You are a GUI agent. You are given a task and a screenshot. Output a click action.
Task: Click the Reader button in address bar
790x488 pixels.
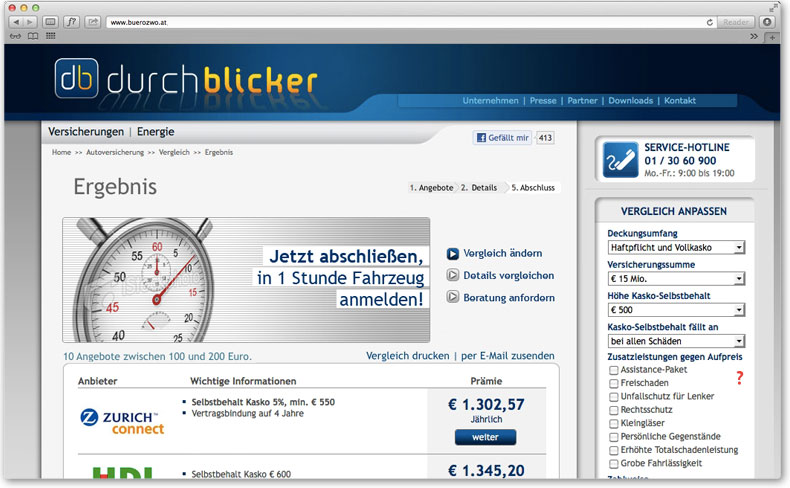coord(736,22)
